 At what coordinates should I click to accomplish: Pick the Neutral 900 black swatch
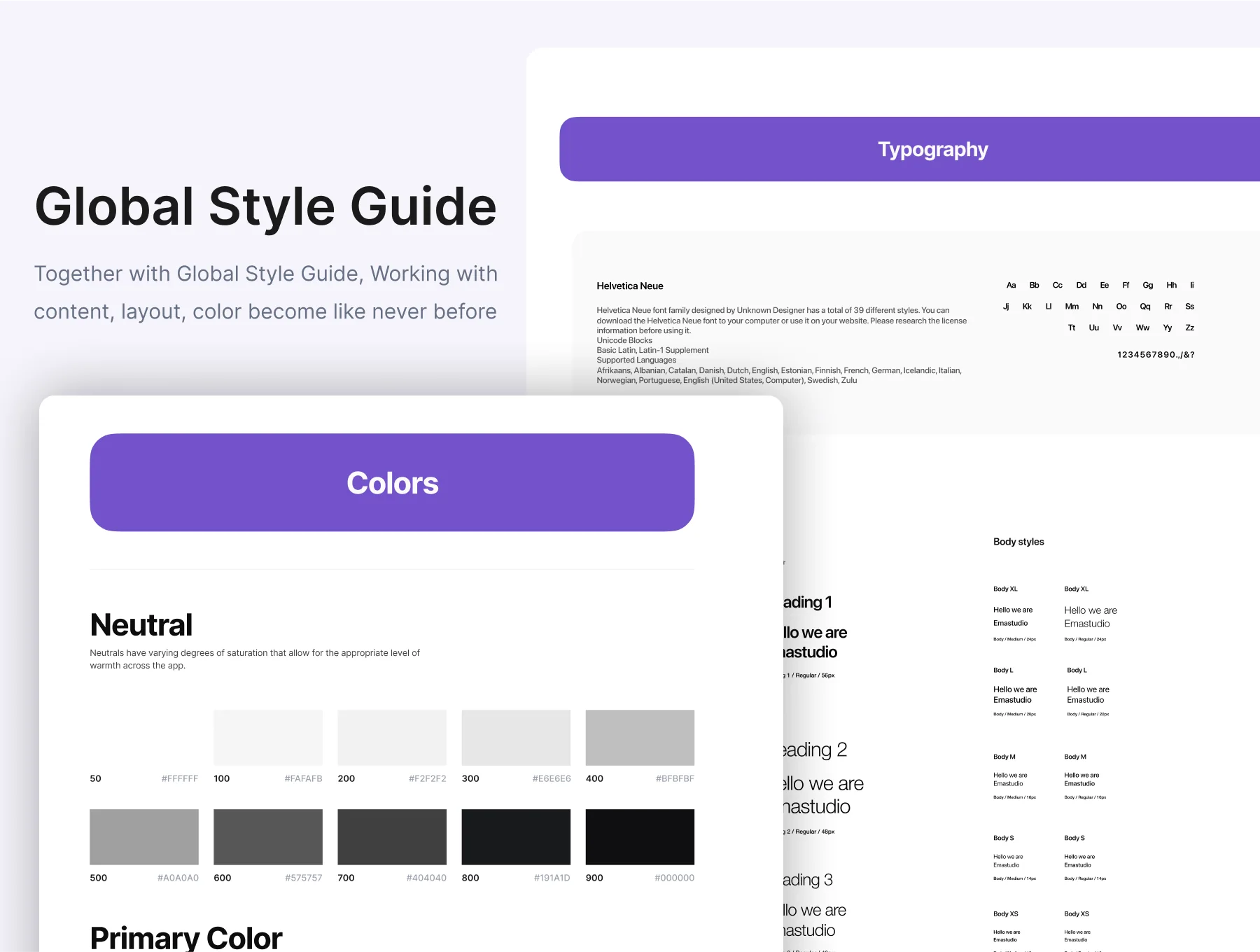point(640,836)
